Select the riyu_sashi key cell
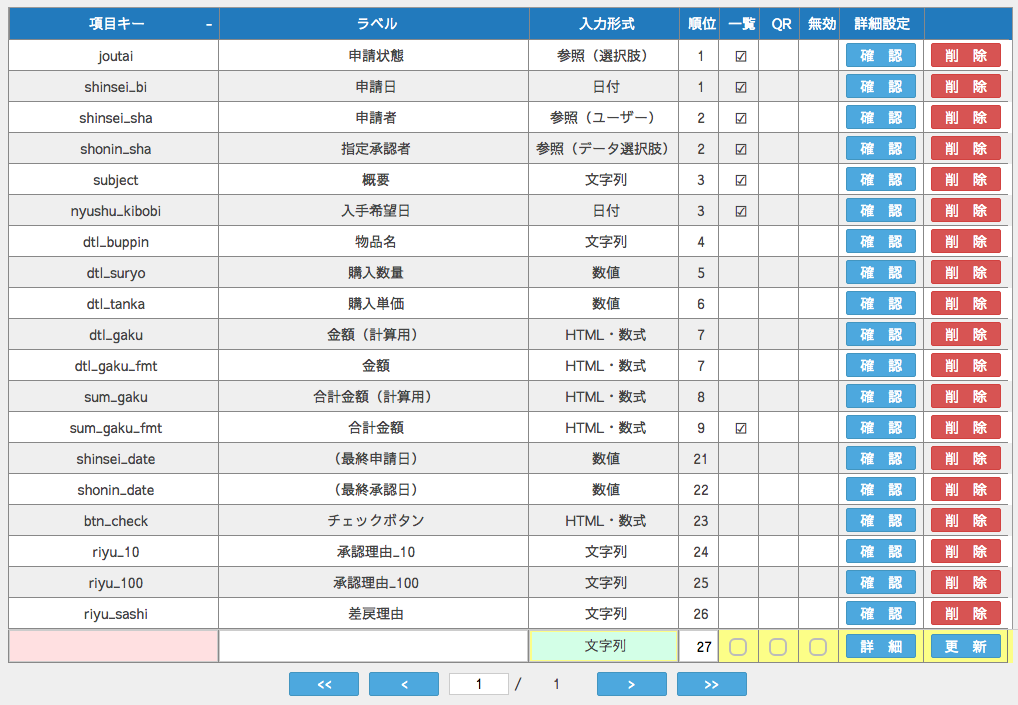 coord(114,613)
